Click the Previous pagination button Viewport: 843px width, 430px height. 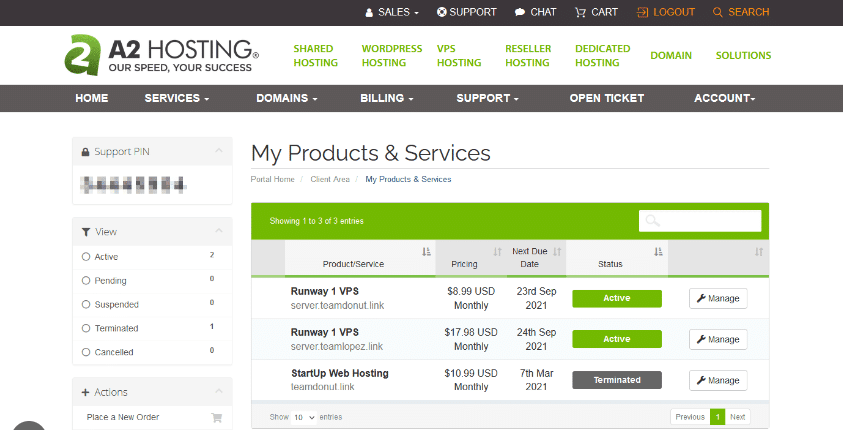[690, 417]
